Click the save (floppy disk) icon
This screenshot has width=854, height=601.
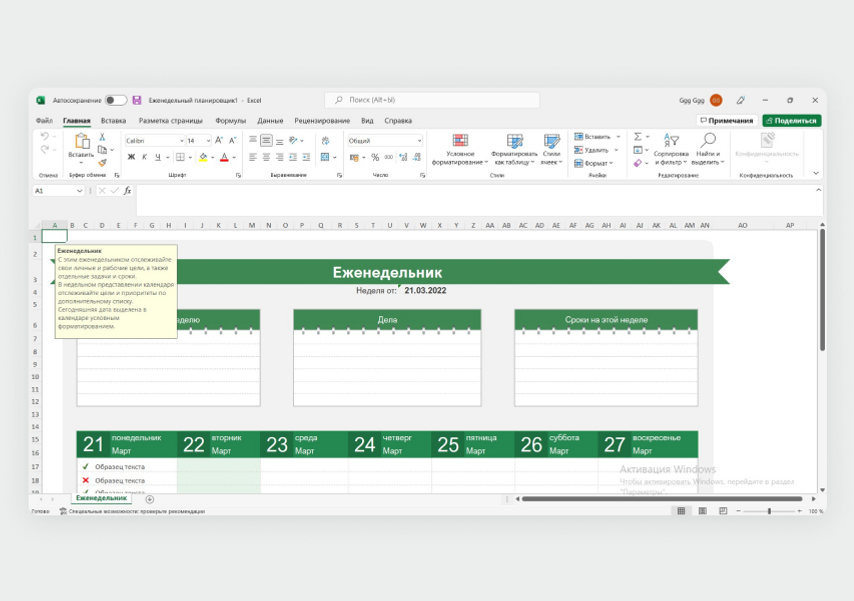pos(137,100)
